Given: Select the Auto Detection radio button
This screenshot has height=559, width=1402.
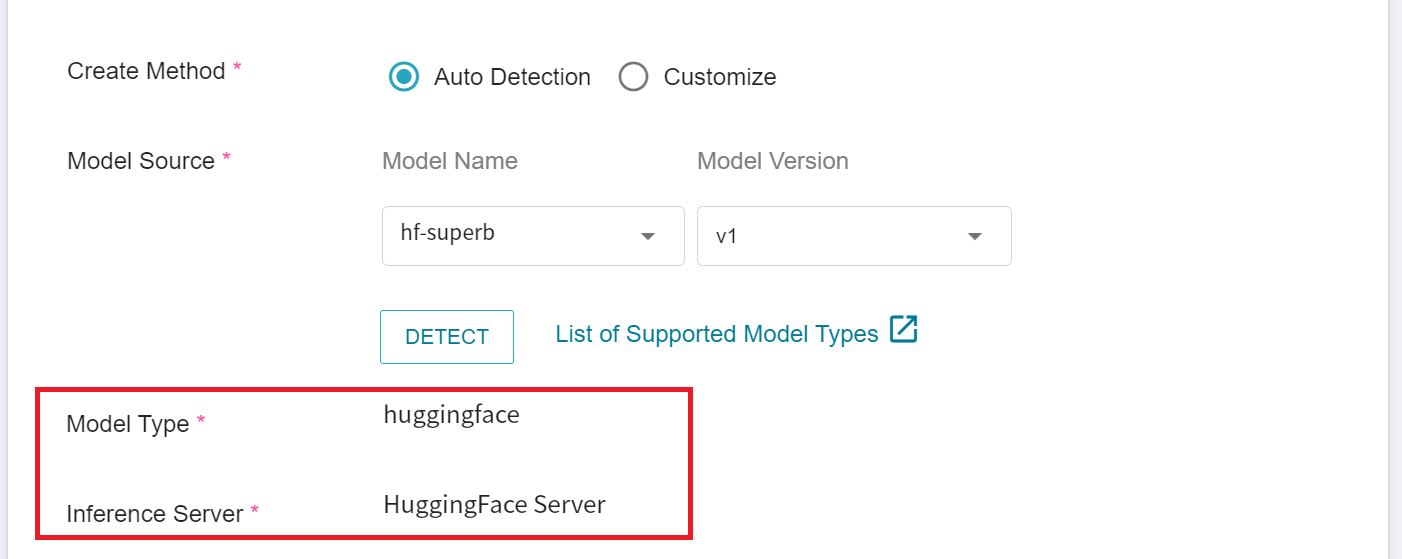Looking at the screenshot, I should pos(404,77).
